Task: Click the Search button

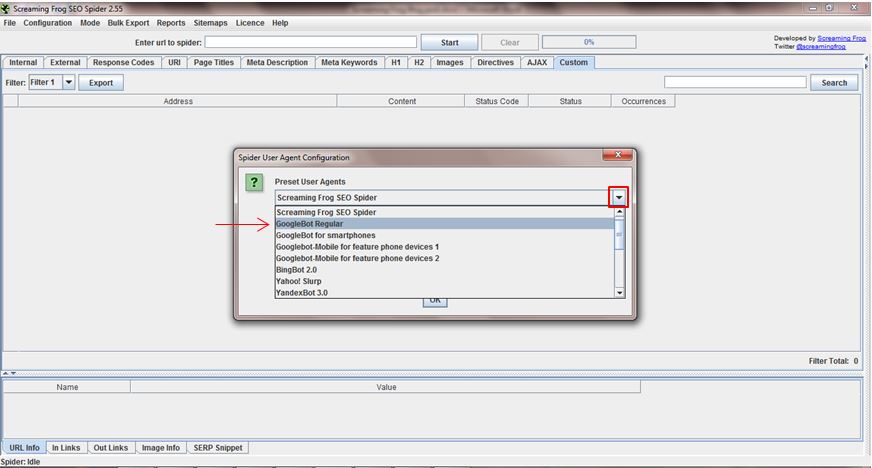Action: click(834, 82)
